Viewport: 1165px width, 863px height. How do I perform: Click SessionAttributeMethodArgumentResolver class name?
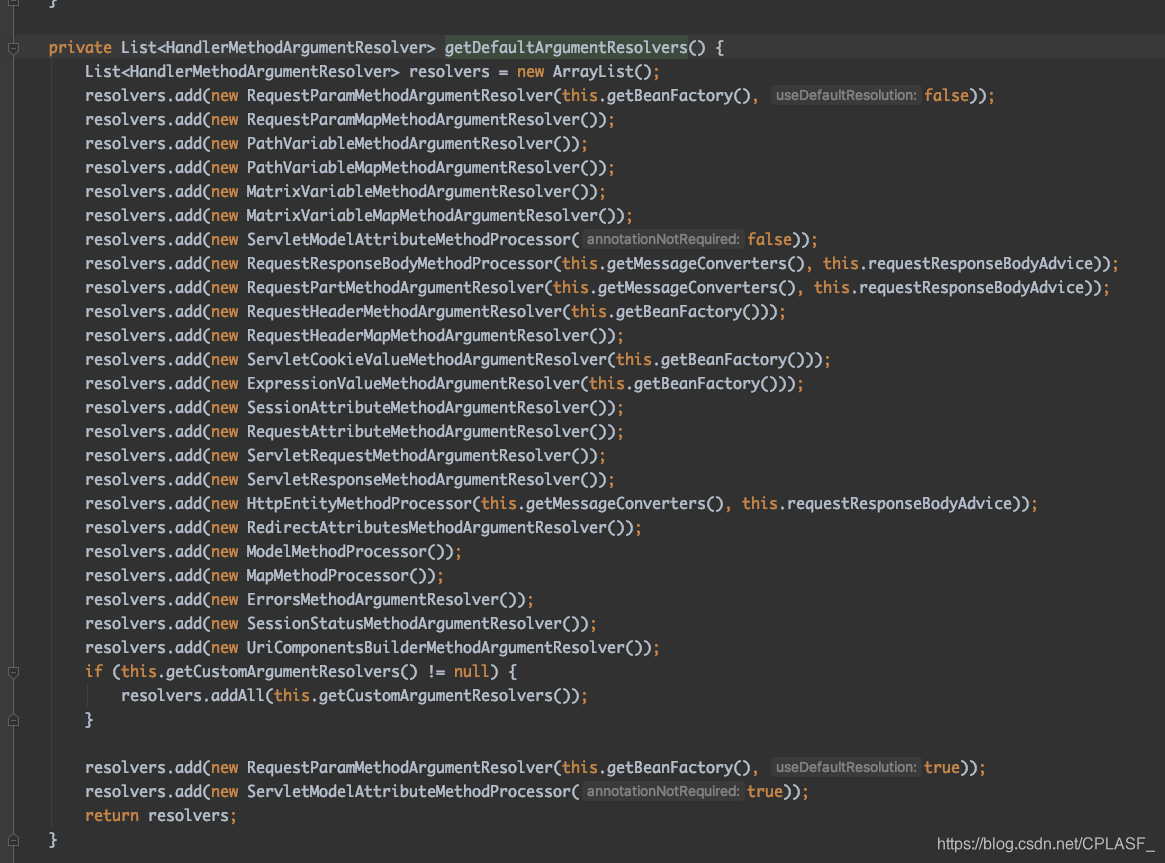(418, 408)
